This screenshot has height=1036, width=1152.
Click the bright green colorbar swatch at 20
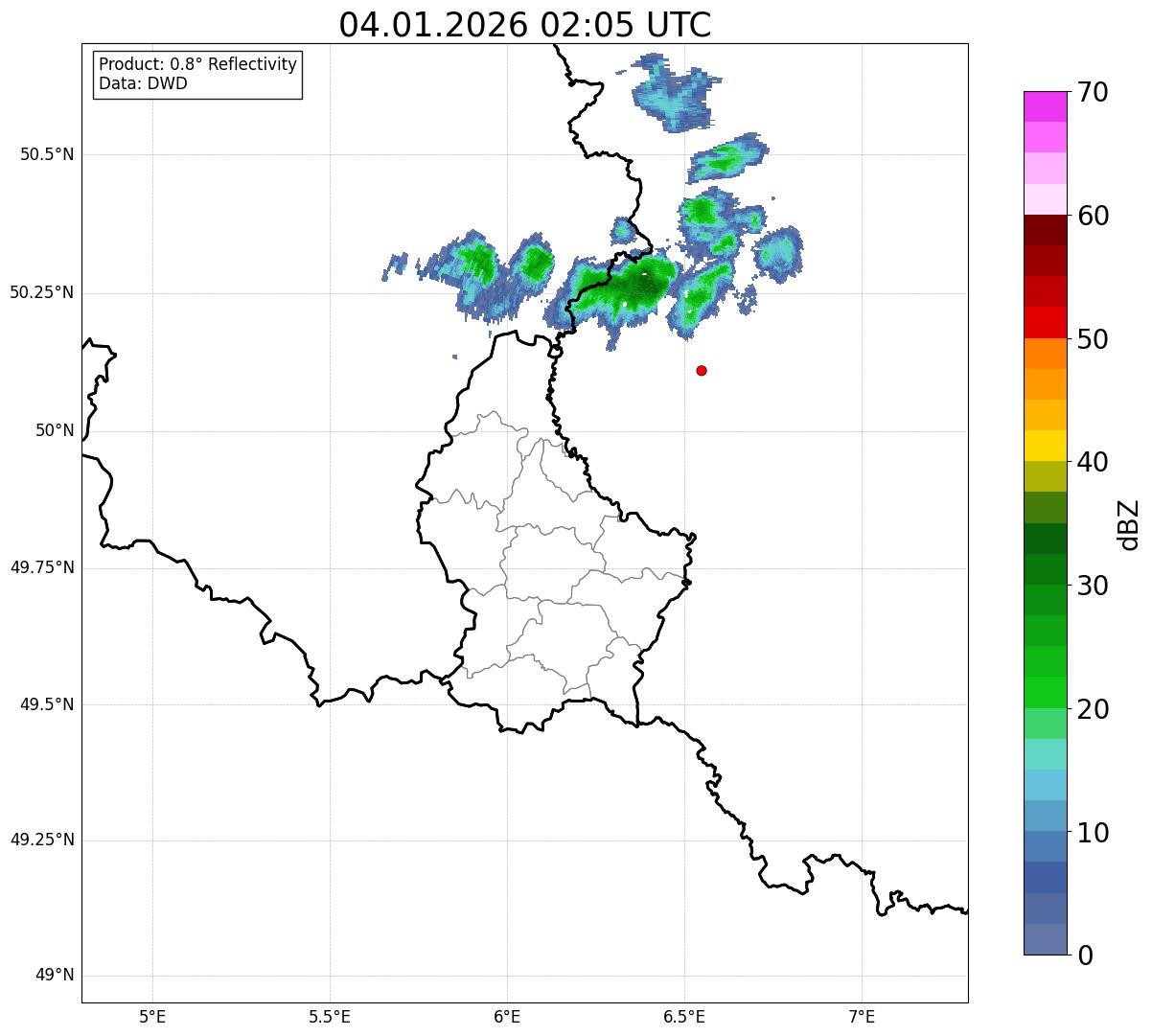tap(1046, 693)
